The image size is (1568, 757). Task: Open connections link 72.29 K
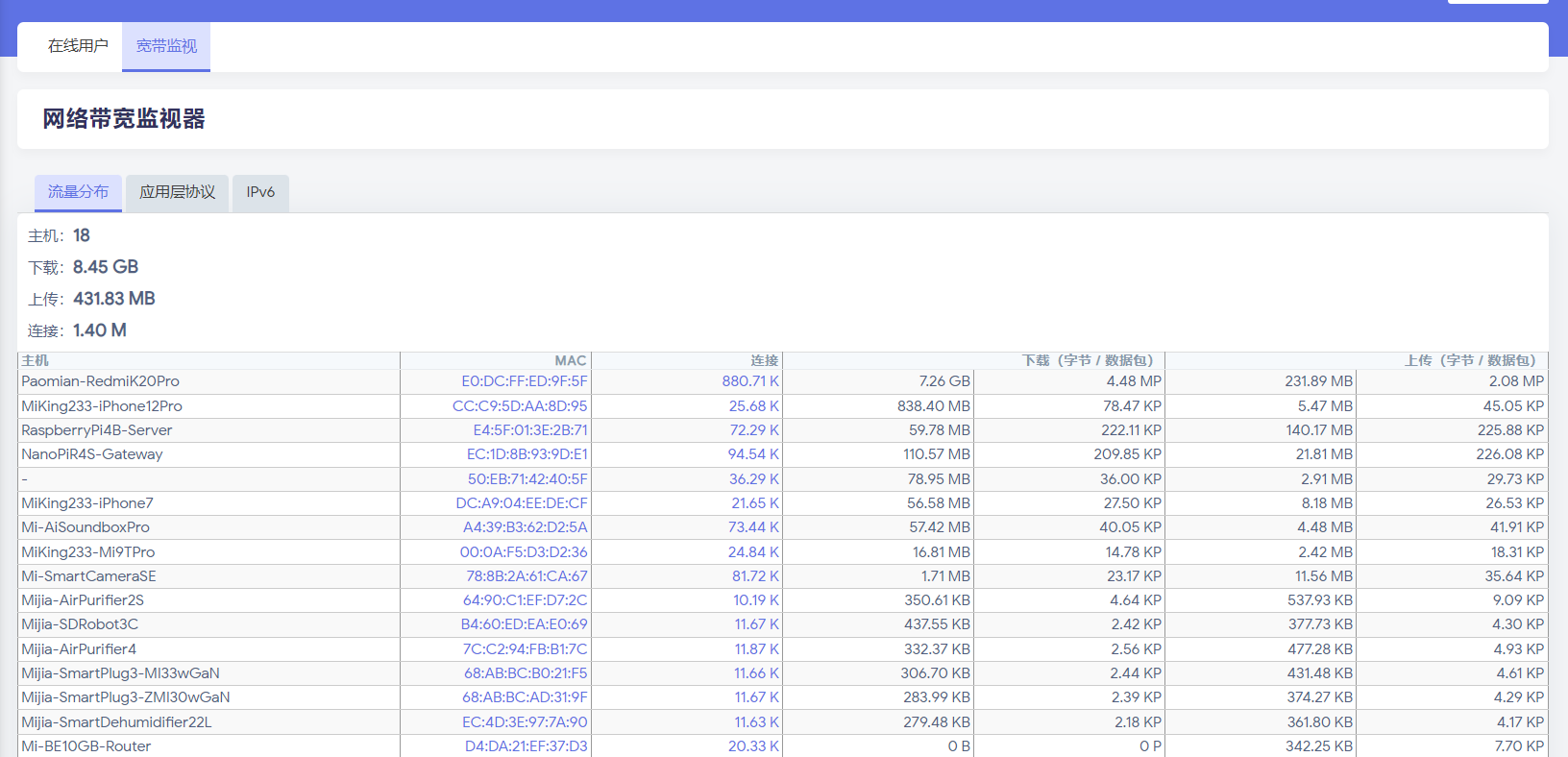pos(754,430)
